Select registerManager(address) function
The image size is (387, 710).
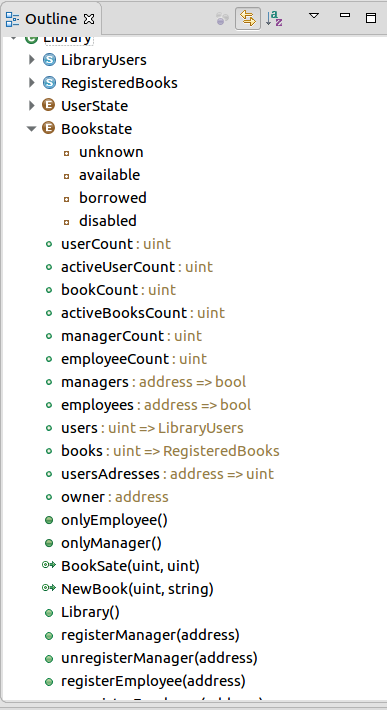point(150,636)
